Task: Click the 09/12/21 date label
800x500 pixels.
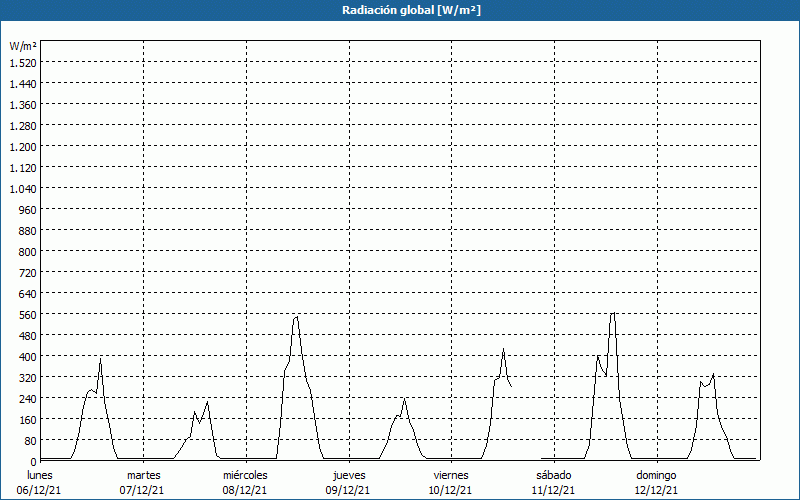Action: click(x=348, y=490)
